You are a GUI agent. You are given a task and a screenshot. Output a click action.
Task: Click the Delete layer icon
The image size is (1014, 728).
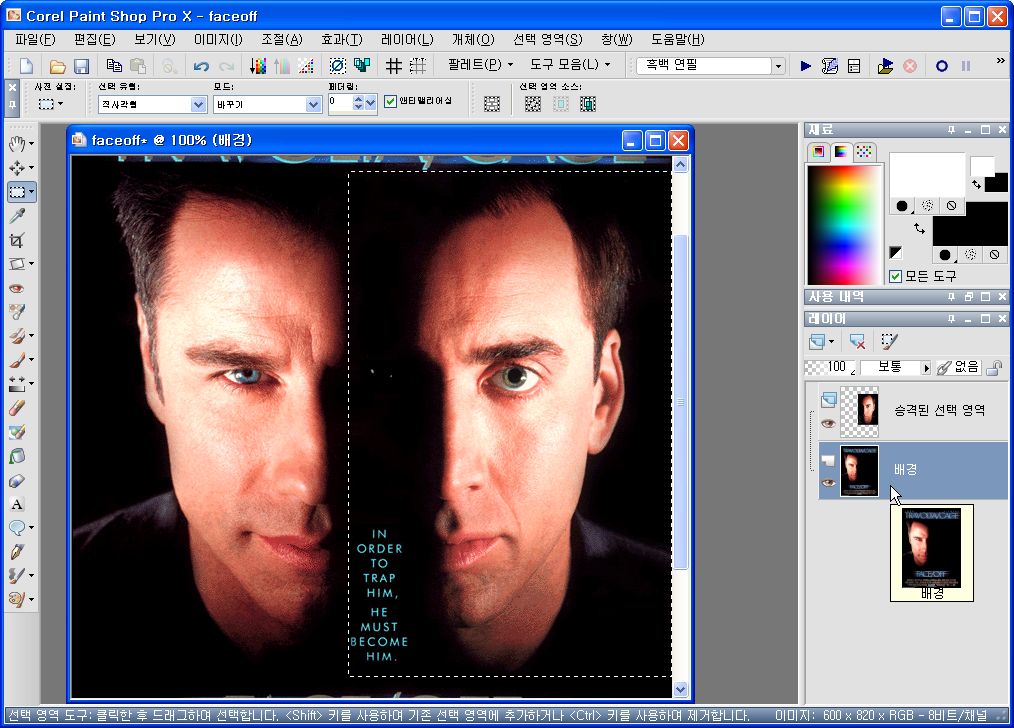[x=858, y=341]
